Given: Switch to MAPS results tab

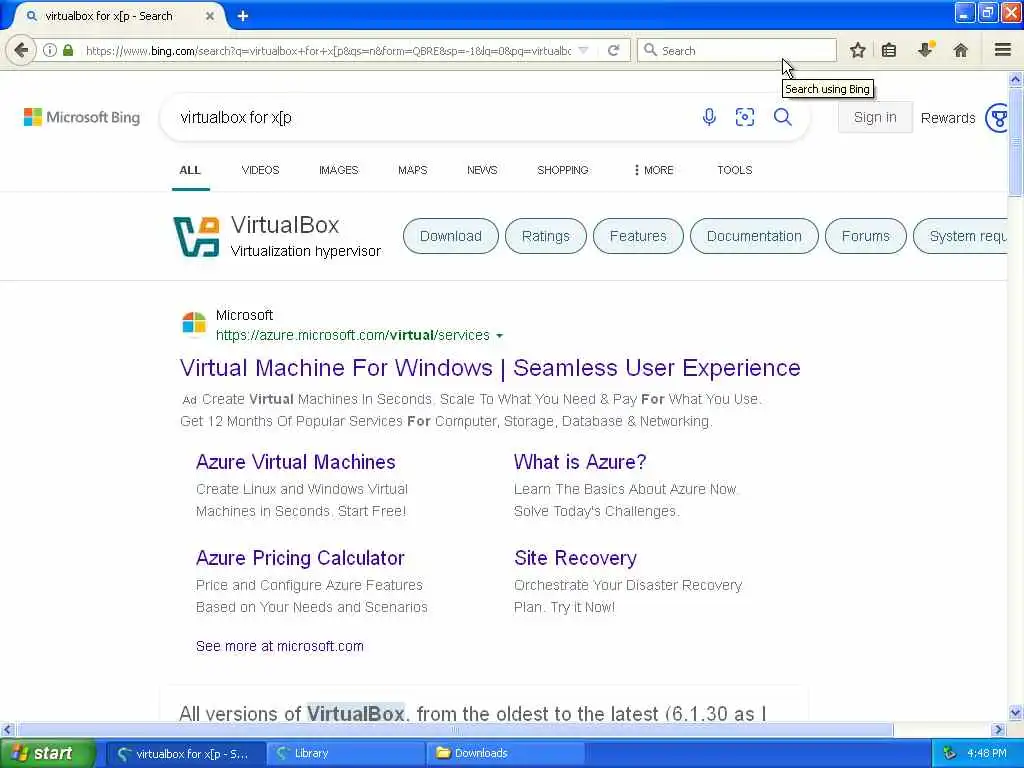Looking at the screenshot, I should 413,170.
